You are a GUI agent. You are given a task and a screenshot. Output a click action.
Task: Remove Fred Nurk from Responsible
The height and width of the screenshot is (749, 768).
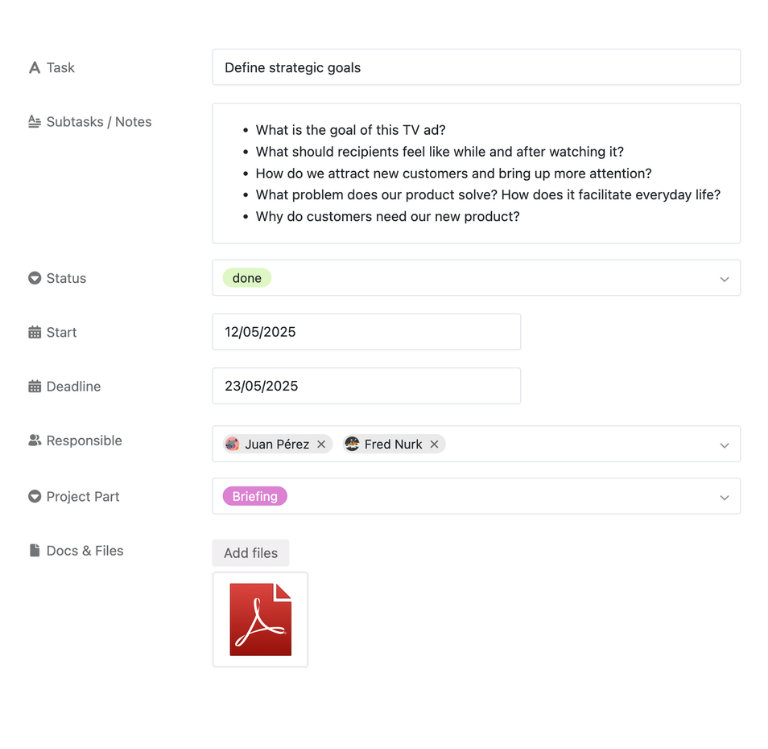(434, 444)
